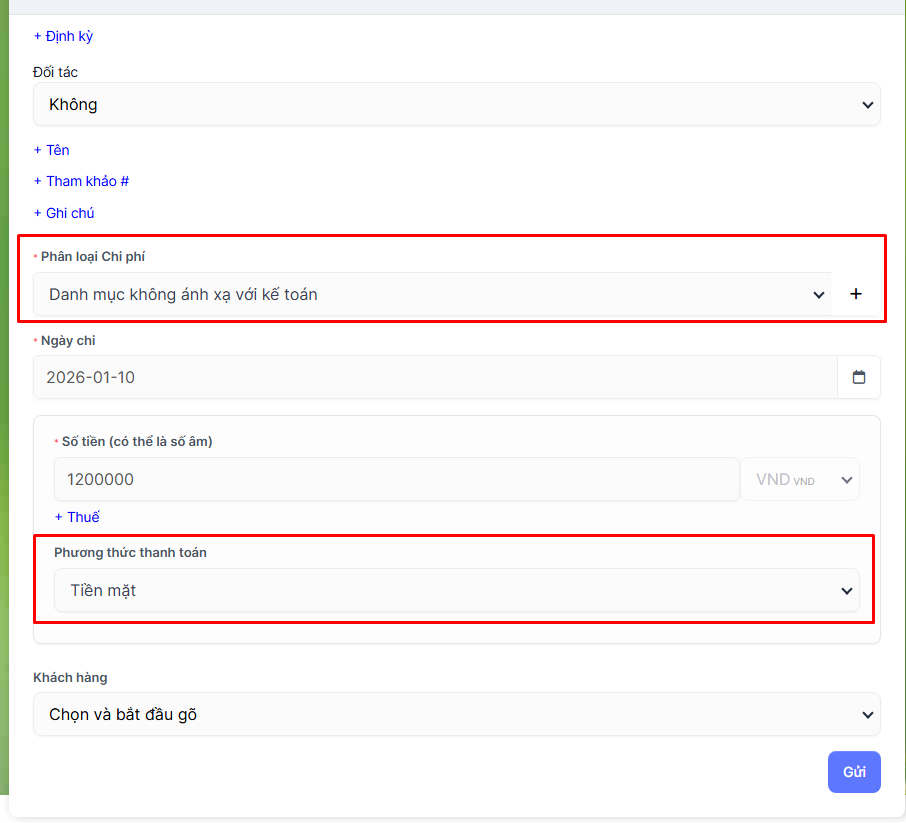Click the + Tham khảo # link
The width and height of the screenshot is (906, 823).
[x=81, y=181]
